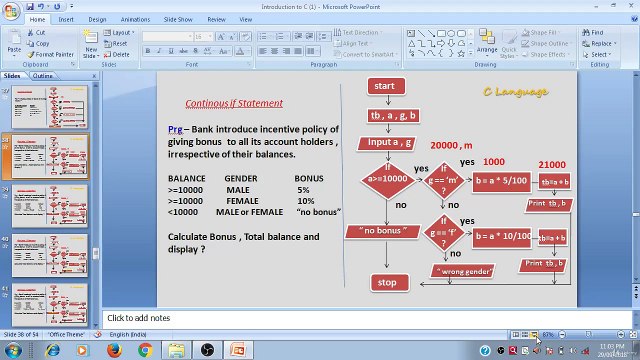Cut the selection with scissors icon

pyautogui.click(x=37, y=32)
